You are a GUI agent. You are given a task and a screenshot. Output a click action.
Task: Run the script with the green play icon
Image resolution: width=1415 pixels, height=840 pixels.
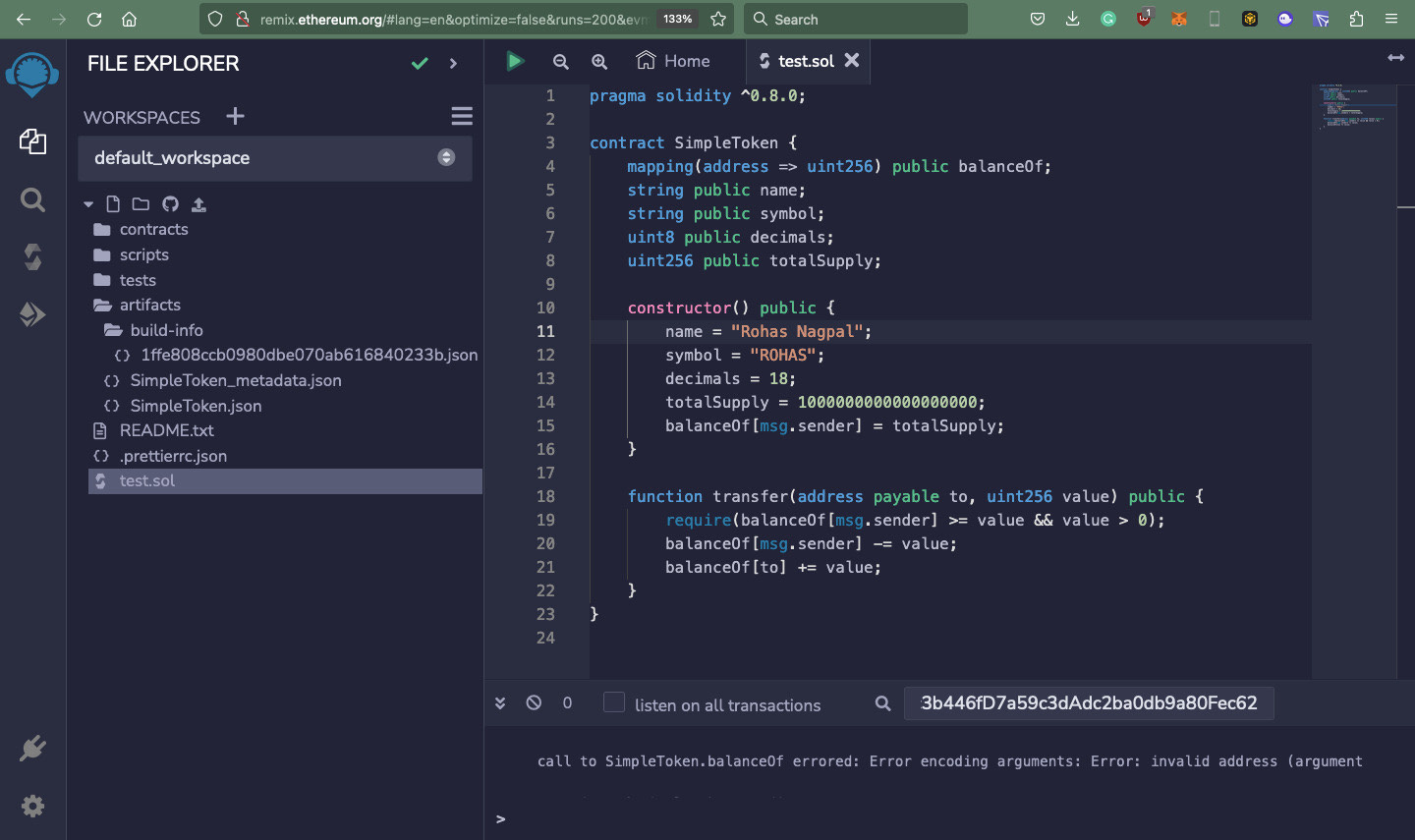pos(515,60)
